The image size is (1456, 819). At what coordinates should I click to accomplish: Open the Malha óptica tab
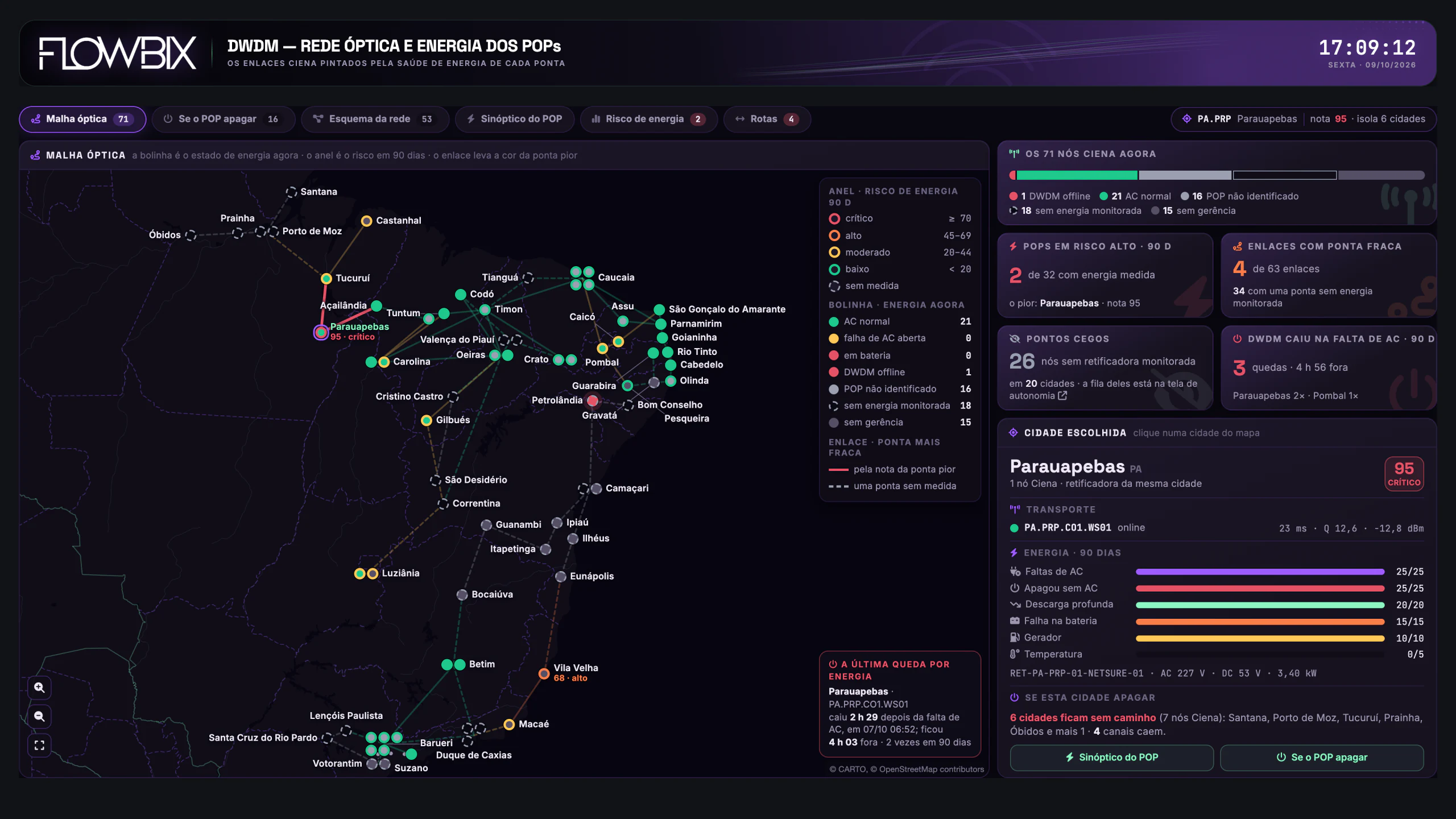coord(82,119)
